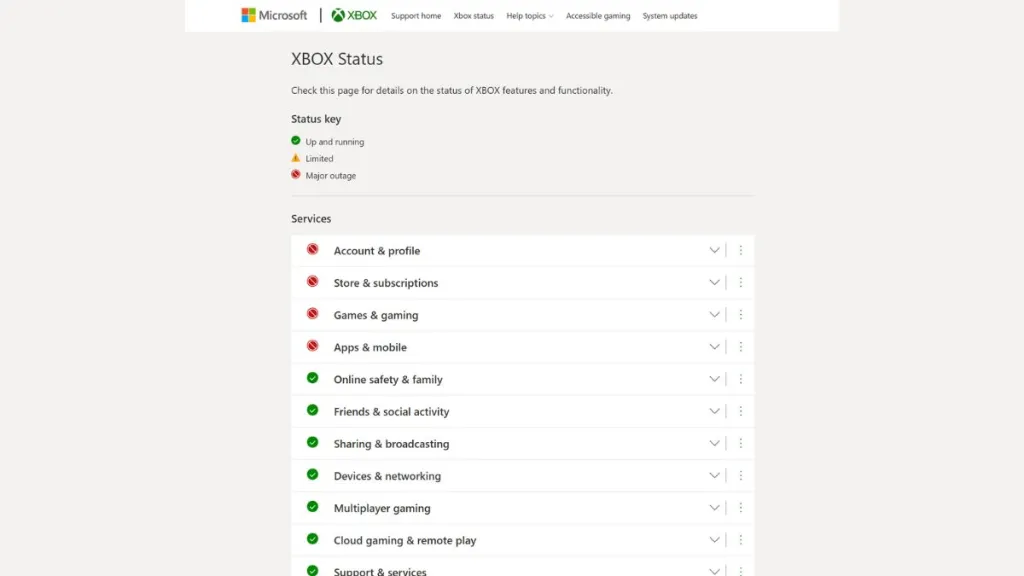Image resolution: width=1024 pixels, height=576 pixels.
Task: Open more options for Account & profile
Action: click(x=741, y=250)
